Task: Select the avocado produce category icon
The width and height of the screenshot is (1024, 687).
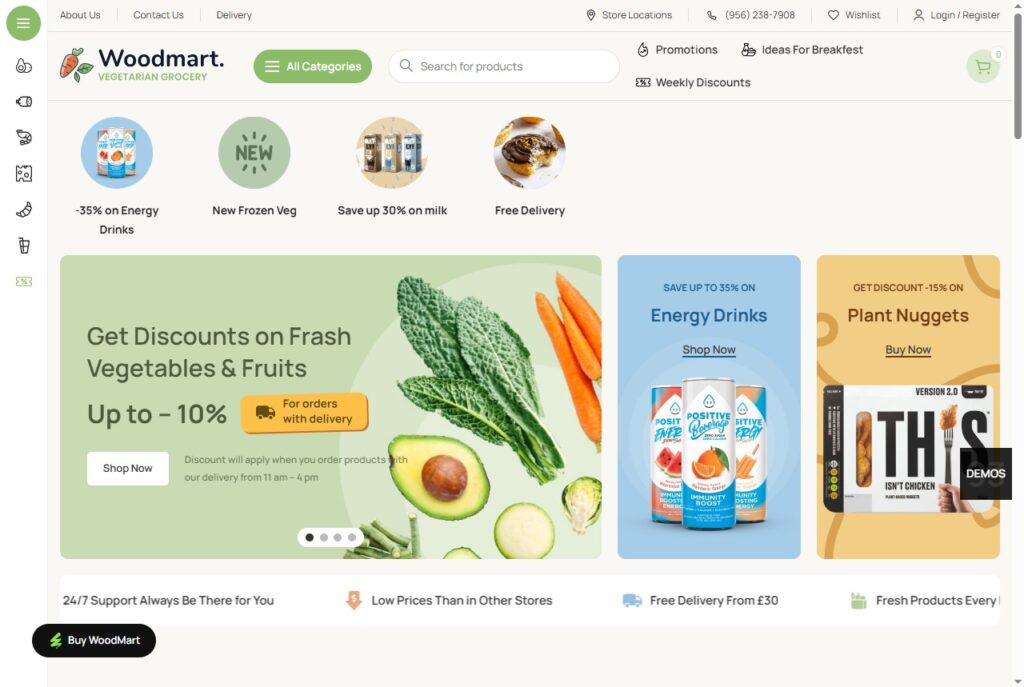Action: [x=24, y=66]
